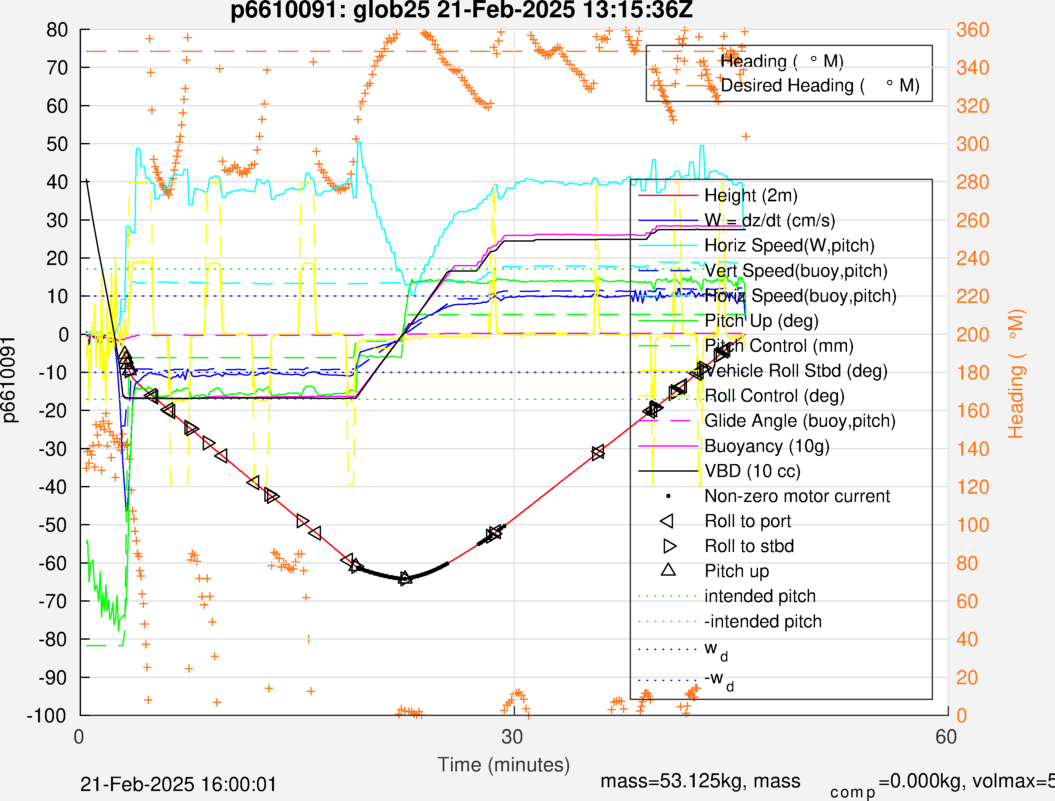Image resolution: width=1055 pixels, height=801 pixels.
Task: Click the Roll to stbd triangle marker in legend
Action: click(x=669, y=546)
